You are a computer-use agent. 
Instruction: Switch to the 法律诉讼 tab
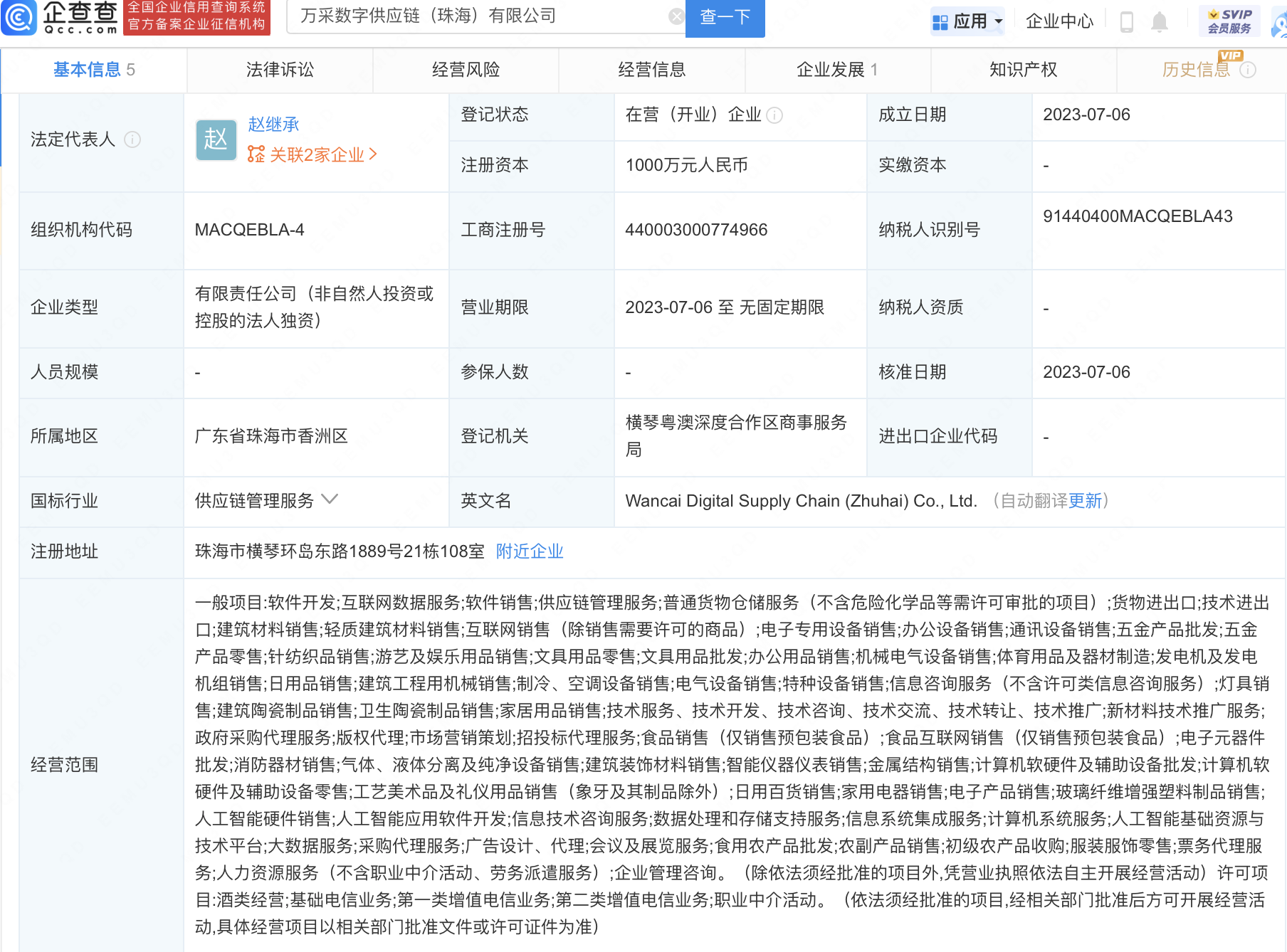tap(280, 70)
